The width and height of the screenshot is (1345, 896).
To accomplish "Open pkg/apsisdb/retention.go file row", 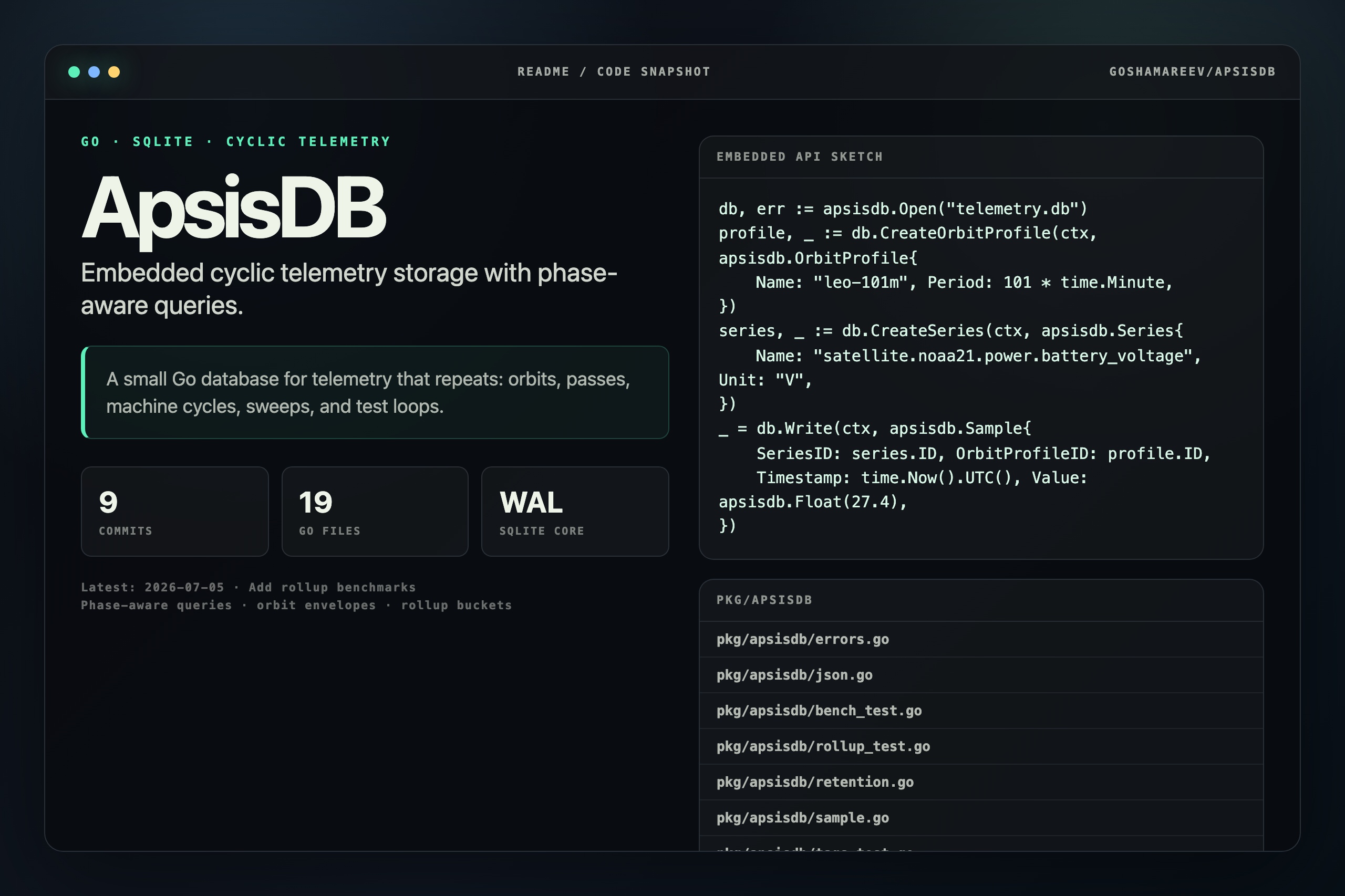I will (981, 782).
